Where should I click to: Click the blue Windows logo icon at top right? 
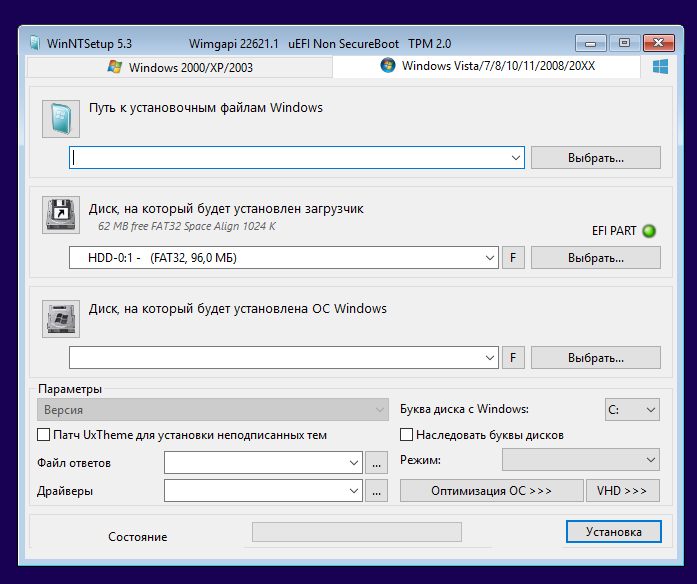click(x=660, y=67)
